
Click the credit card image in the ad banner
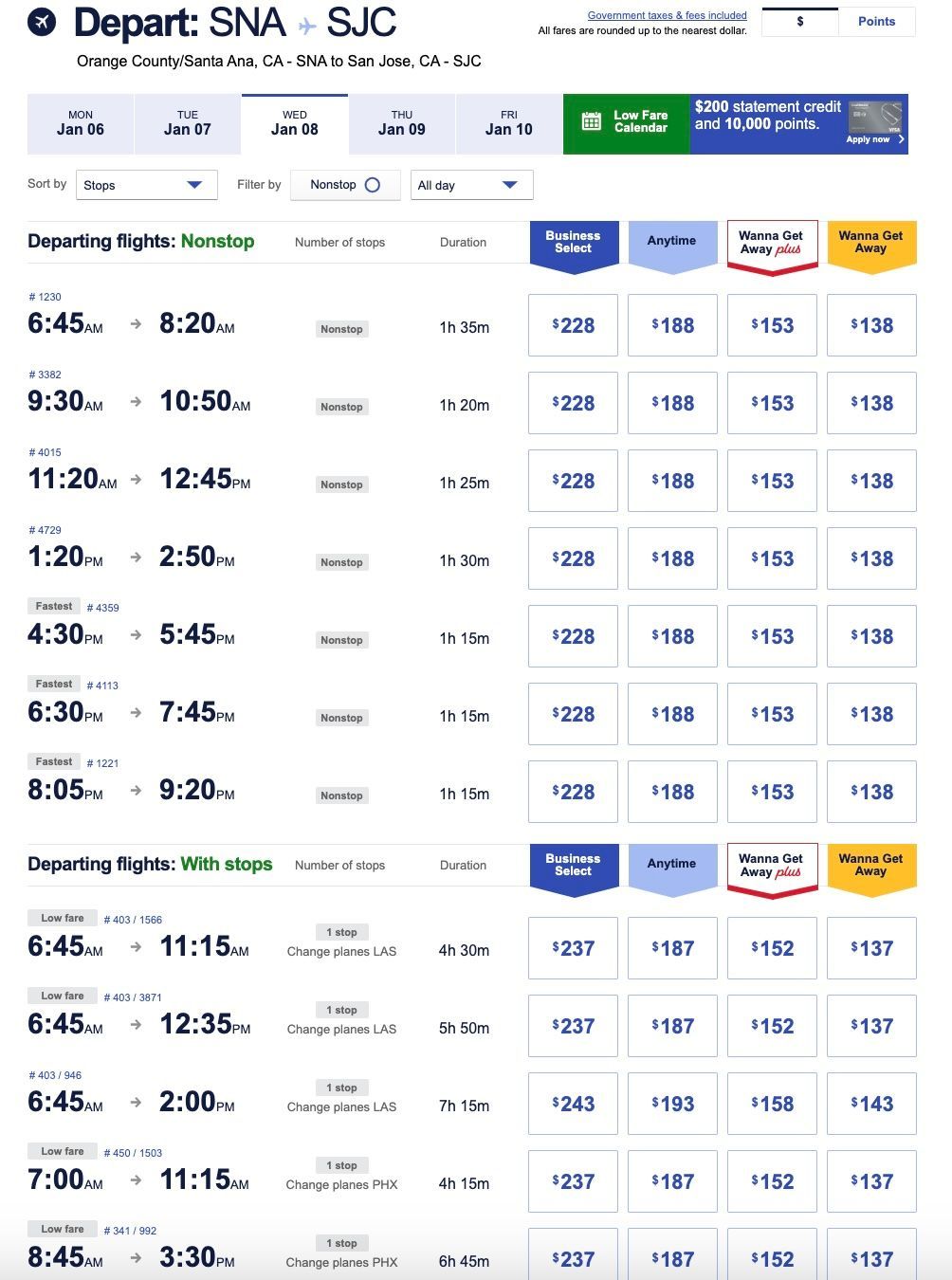coord(874,118)
